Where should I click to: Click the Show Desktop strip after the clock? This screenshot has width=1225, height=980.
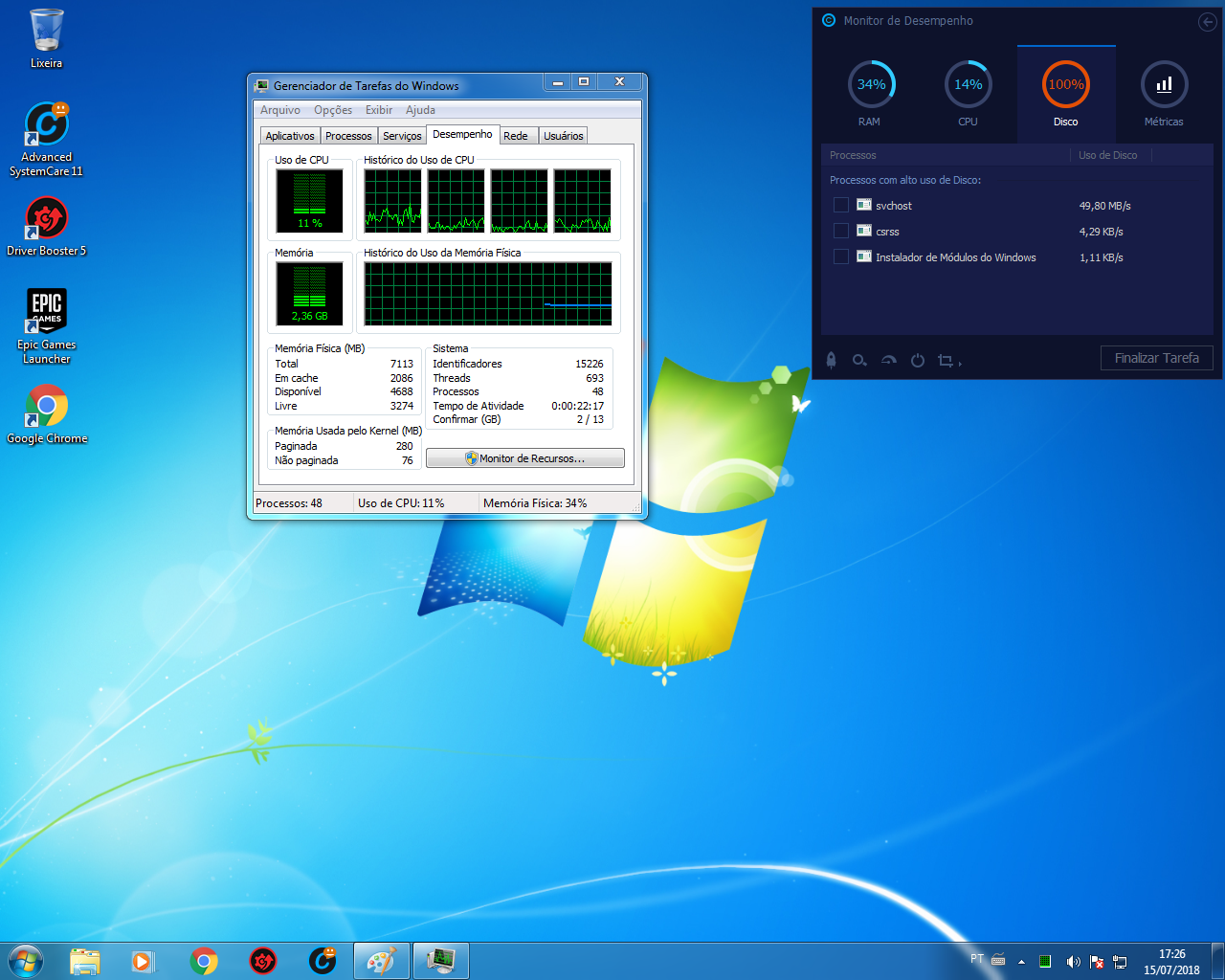click(x=1217, y=961)
